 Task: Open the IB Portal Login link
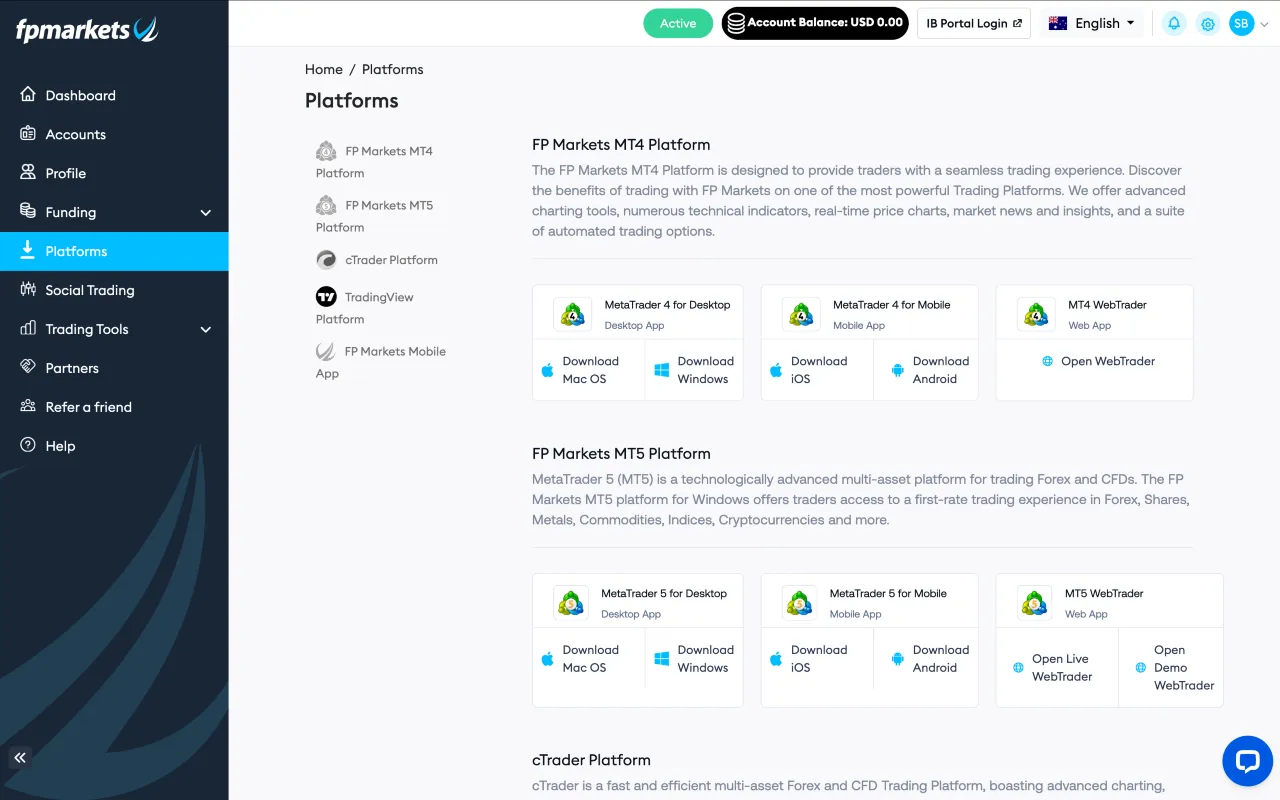[x=974, y=23]
